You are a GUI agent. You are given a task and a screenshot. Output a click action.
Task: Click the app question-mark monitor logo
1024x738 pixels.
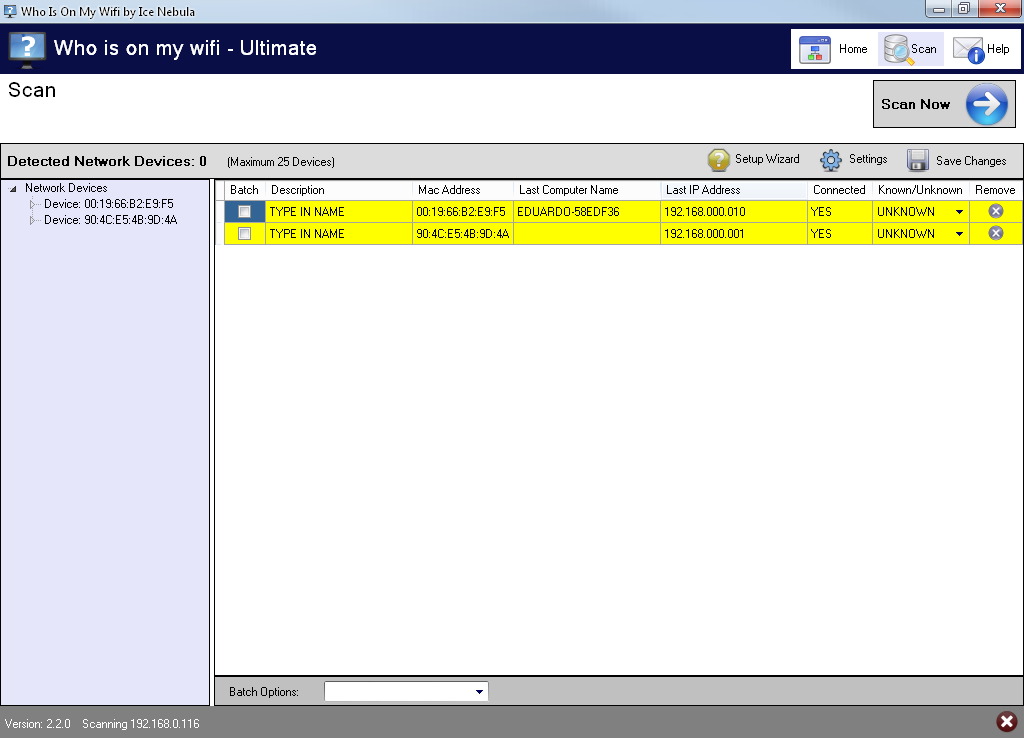coord(27,50)
